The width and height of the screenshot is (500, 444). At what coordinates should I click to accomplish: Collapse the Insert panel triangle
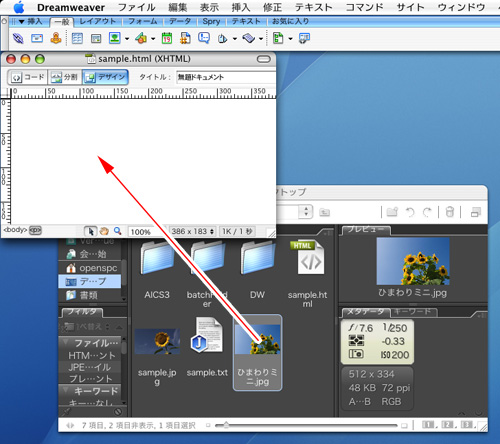[21, 22]
